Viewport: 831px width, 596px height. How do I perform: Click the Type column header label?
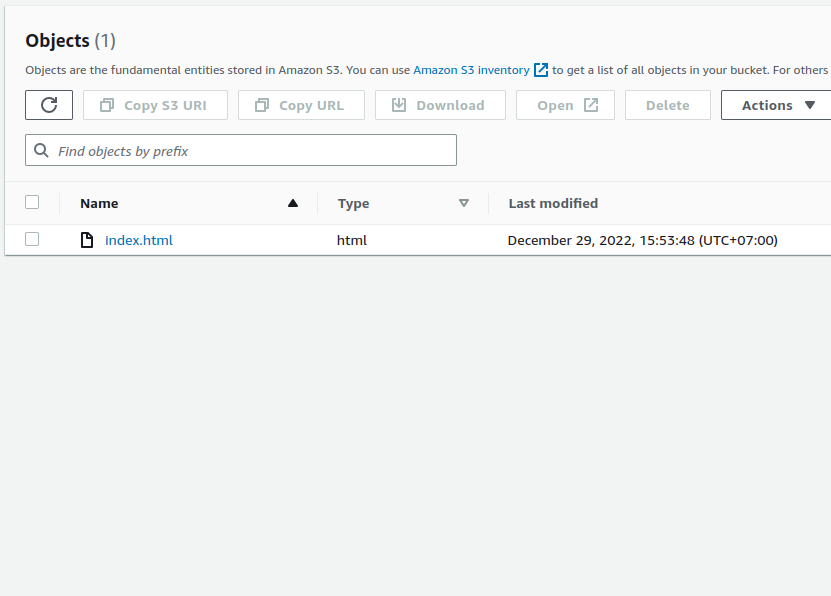pos(353,203)
